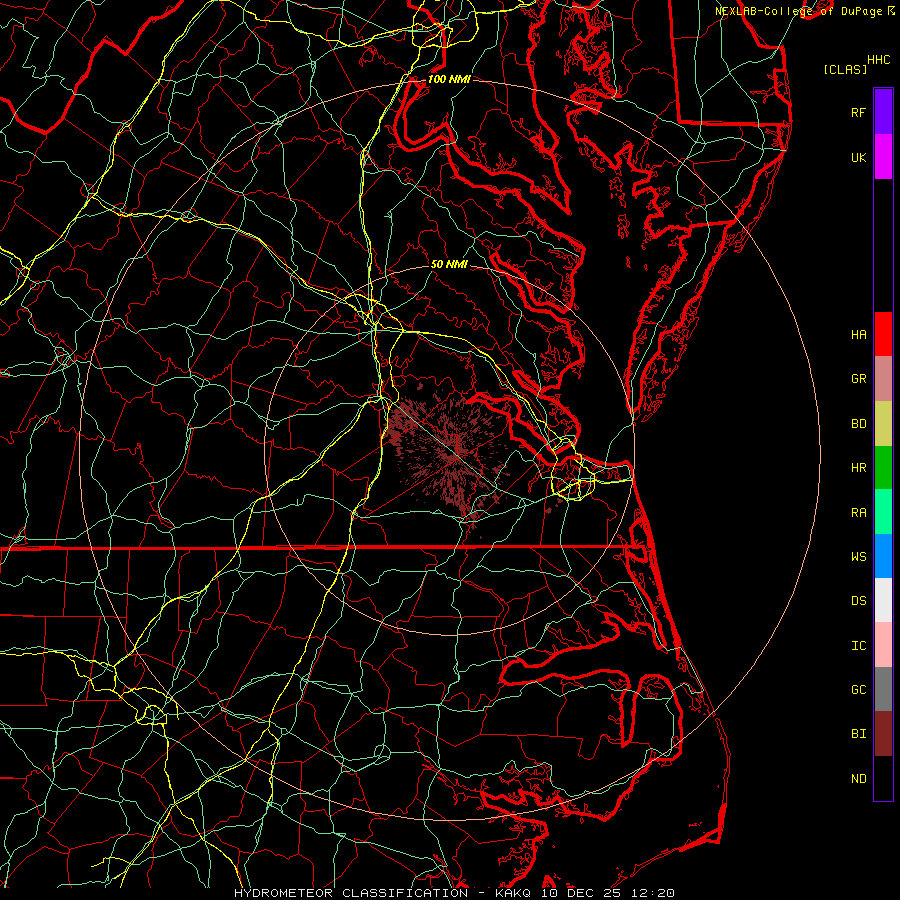The width and height of the screenshot is (900, 900).
Task: Click the HYDROMETEOR CLASSIFICATION title text
Action: (351, 893)
